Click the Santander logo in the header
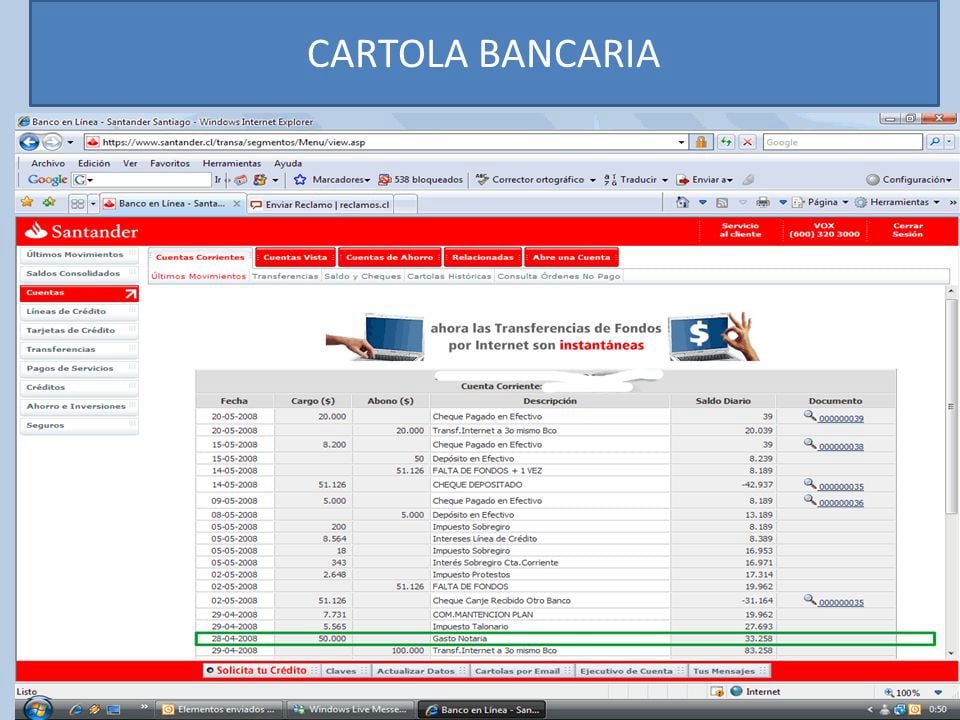Screen dimensions: 960x720 [x=81, y=231]
